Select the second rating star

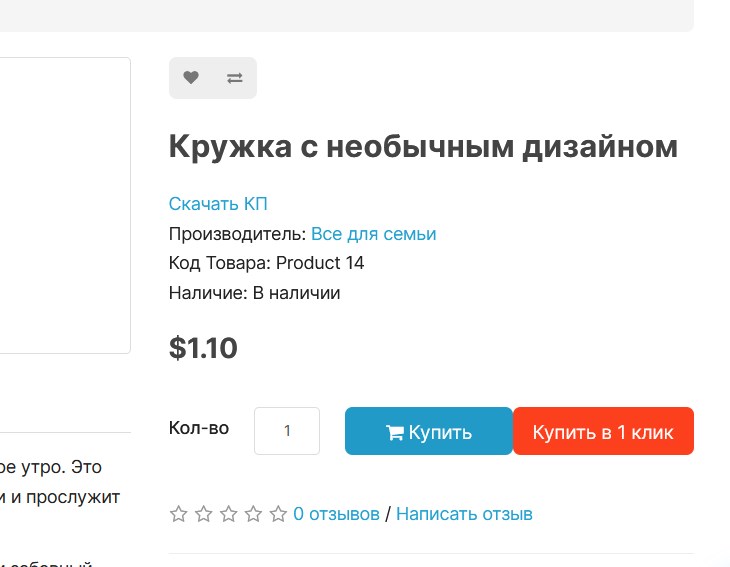[203, 514]
